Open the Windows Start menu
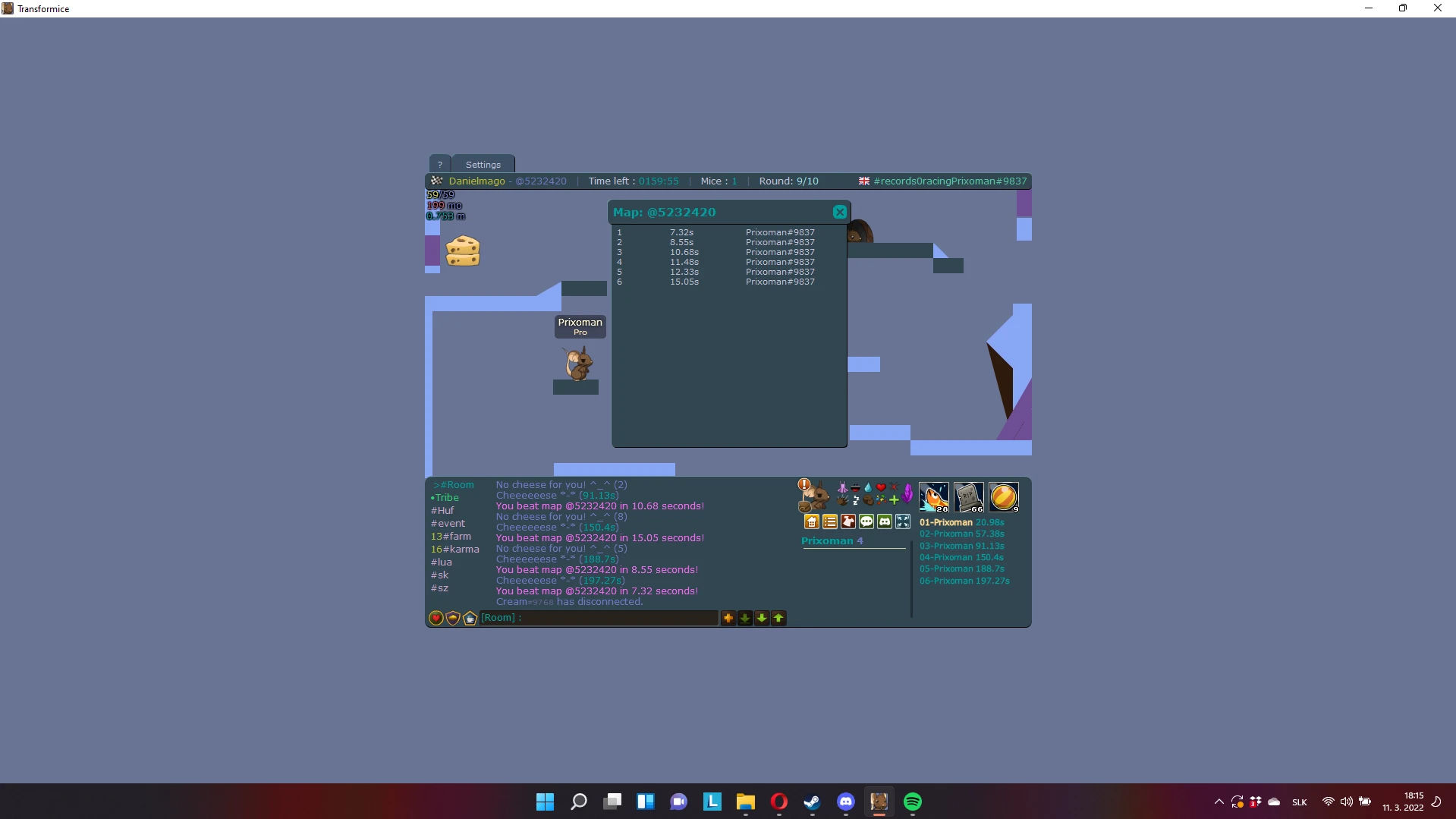 click(x=545, y=802)
